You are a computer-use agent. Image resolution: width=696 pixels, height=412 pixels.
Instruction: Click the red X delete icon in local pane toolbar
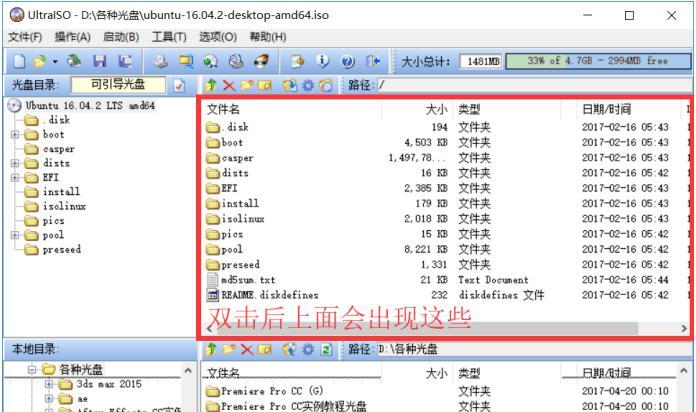247,350
